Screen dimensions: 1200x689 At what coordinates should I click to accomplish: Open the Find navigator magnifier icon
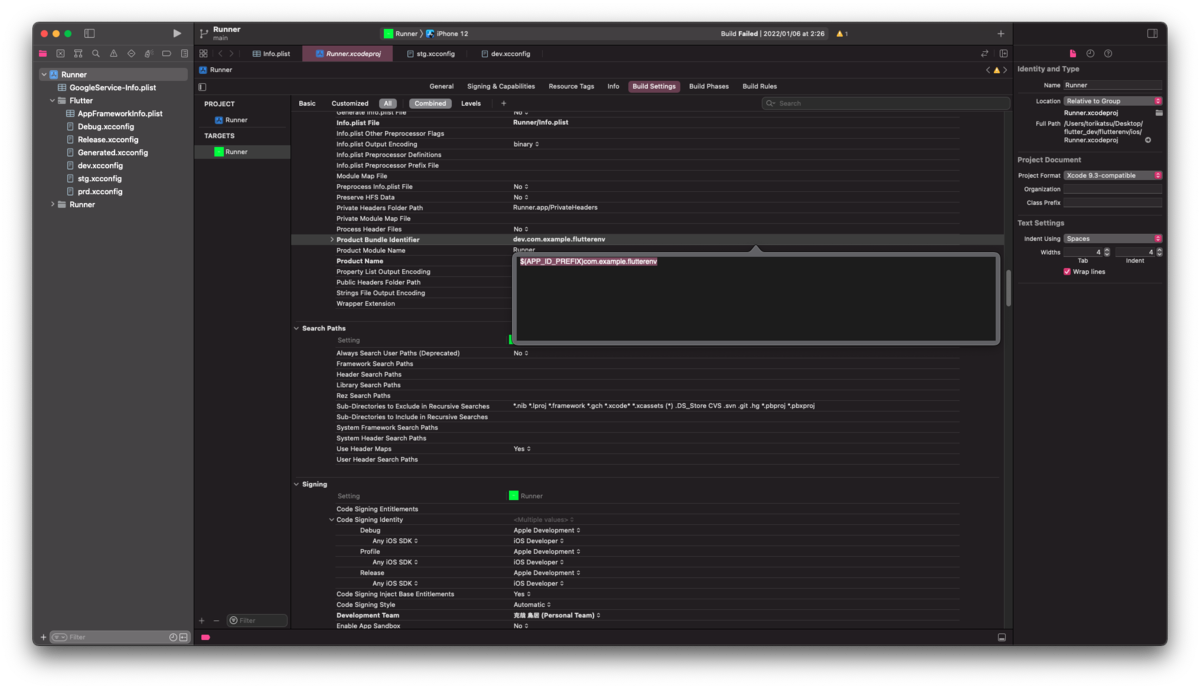pos(96,53)
